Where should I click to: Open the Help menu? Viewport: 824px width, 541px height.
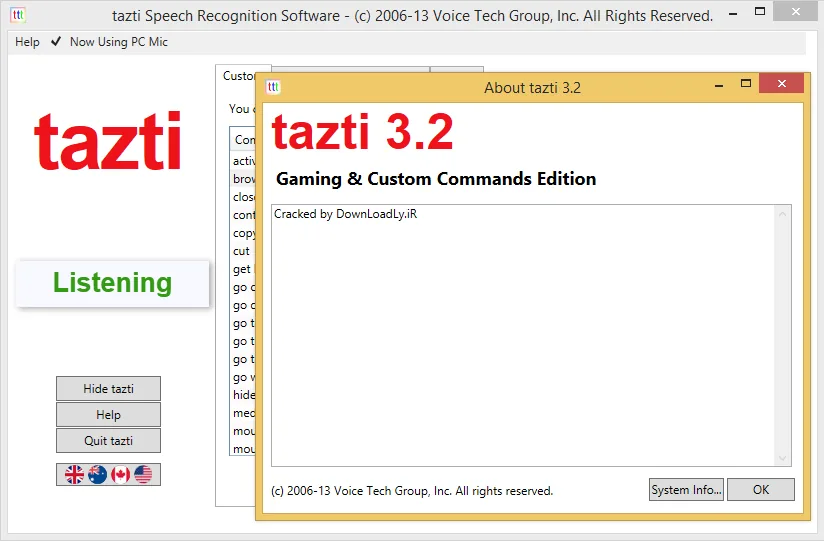[27, 42]
